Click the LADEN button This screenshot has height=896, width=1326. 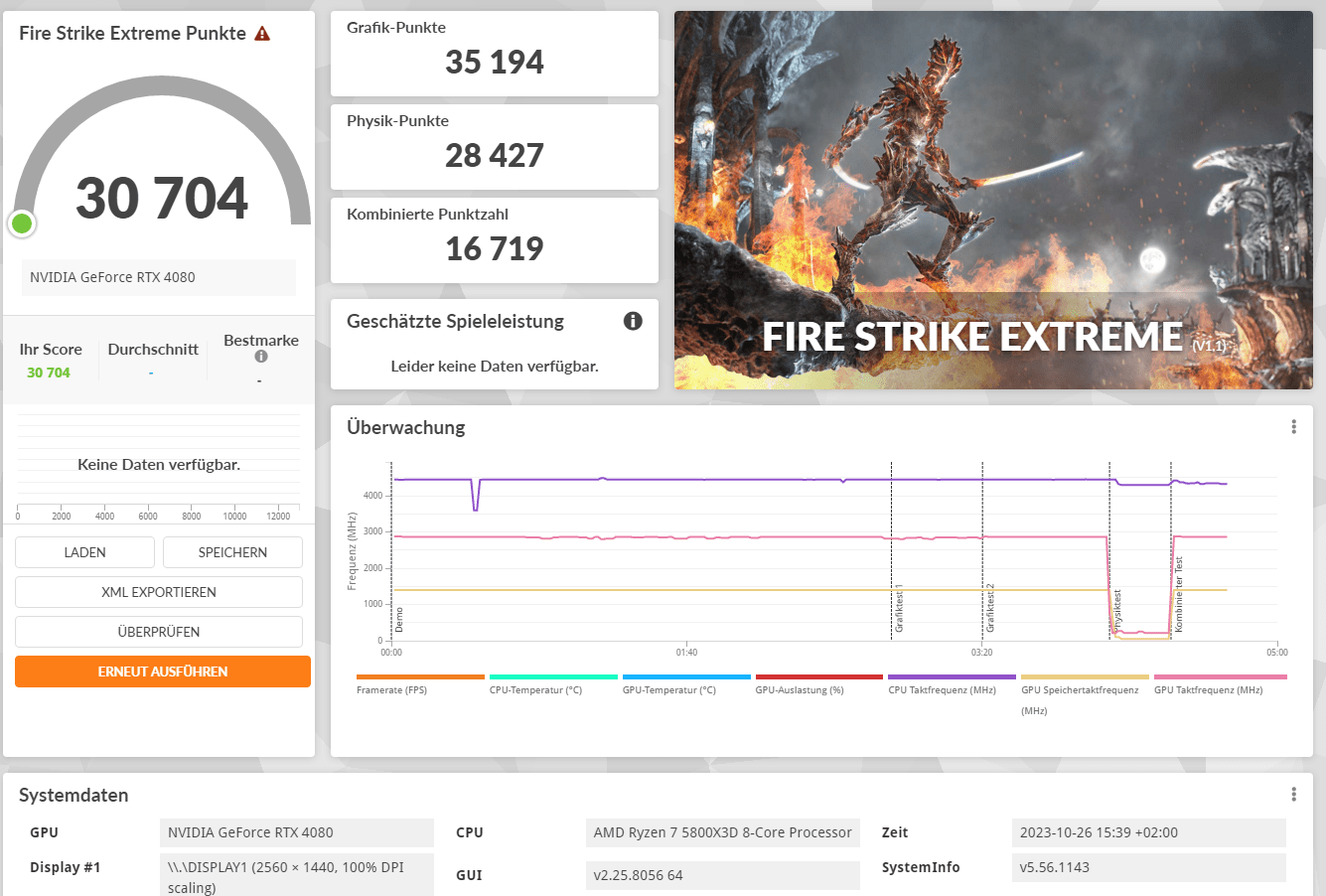coord(84,552)
